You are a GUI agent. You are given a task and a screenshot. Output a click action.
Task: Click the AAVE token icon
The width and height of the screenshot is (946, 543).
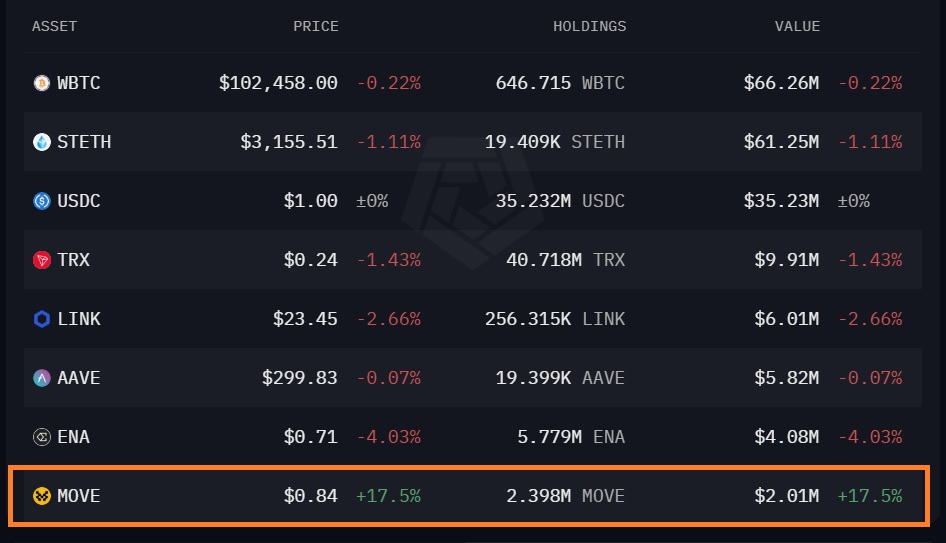tap(42, 378)
